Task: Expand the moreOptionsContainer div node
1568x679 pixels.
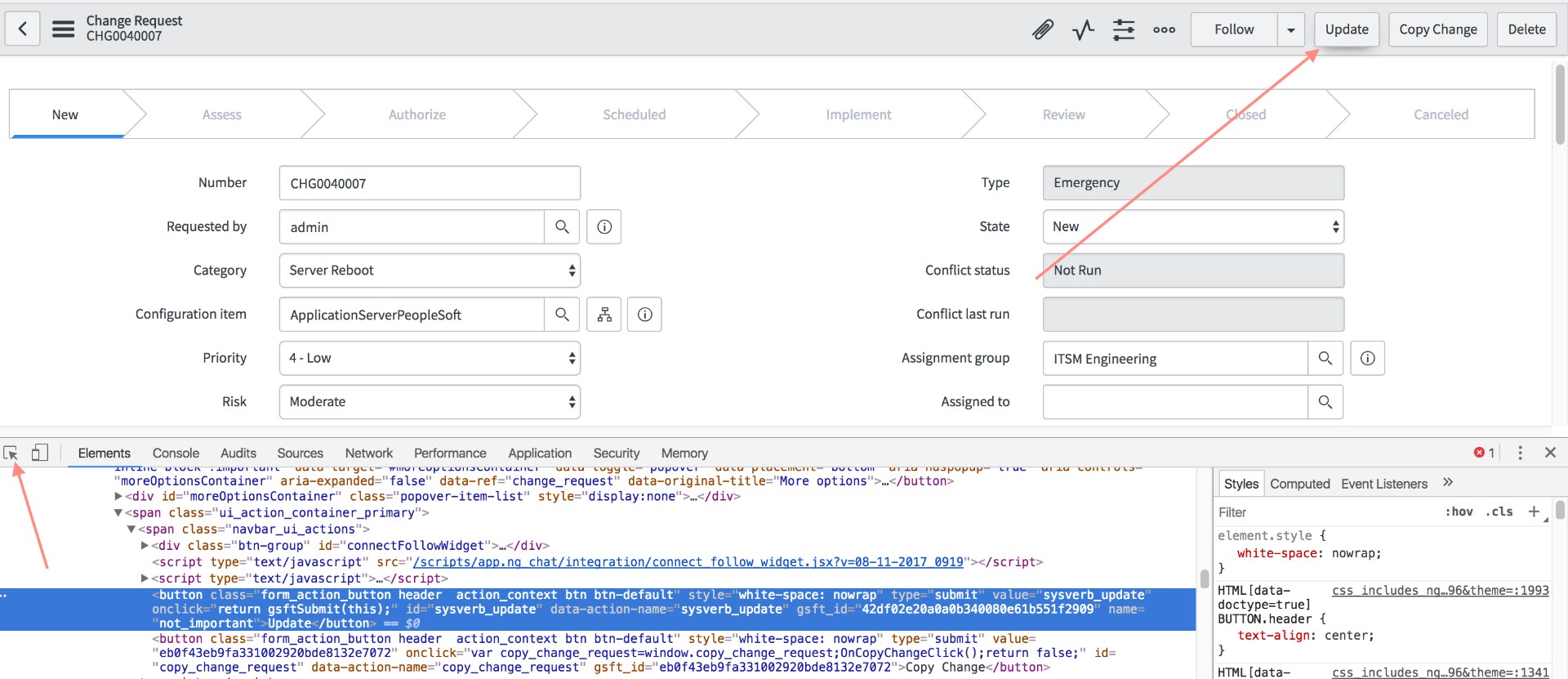Action: click(118, 497)
